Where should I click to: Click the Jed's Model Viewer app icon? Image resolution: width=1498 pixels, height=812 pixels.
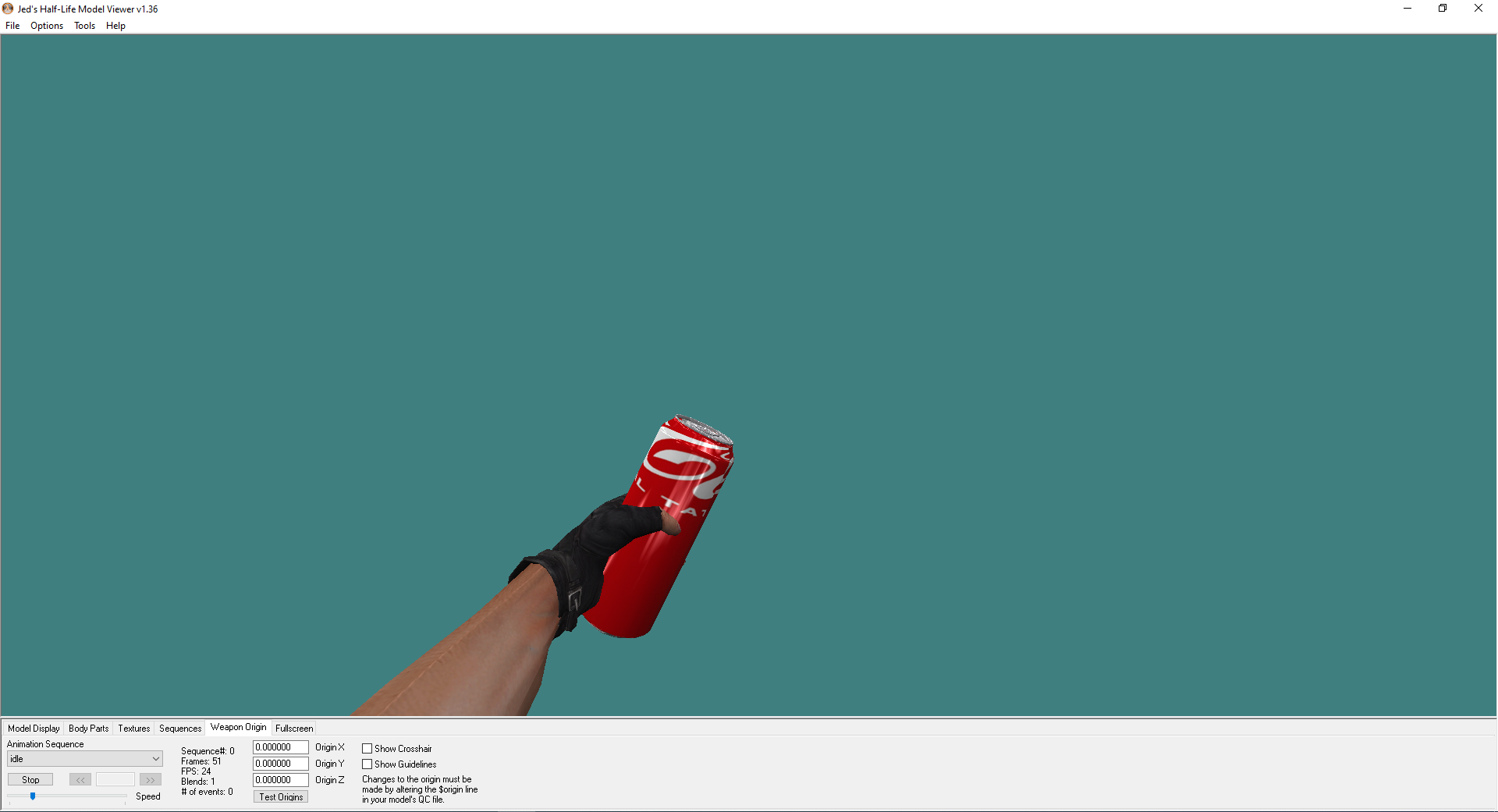point(8,9)
